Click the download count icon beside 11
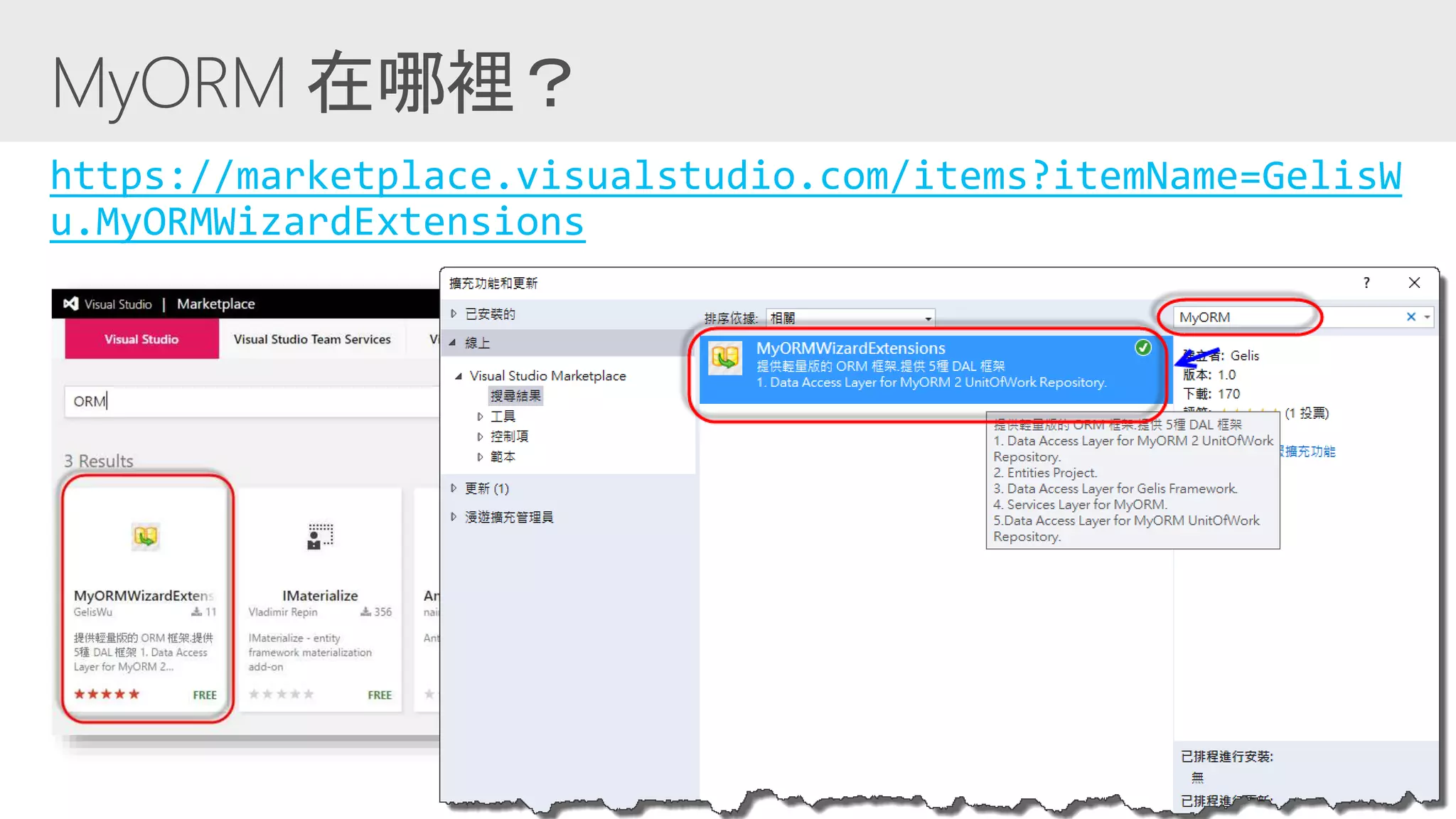 (x=197, y=611)
